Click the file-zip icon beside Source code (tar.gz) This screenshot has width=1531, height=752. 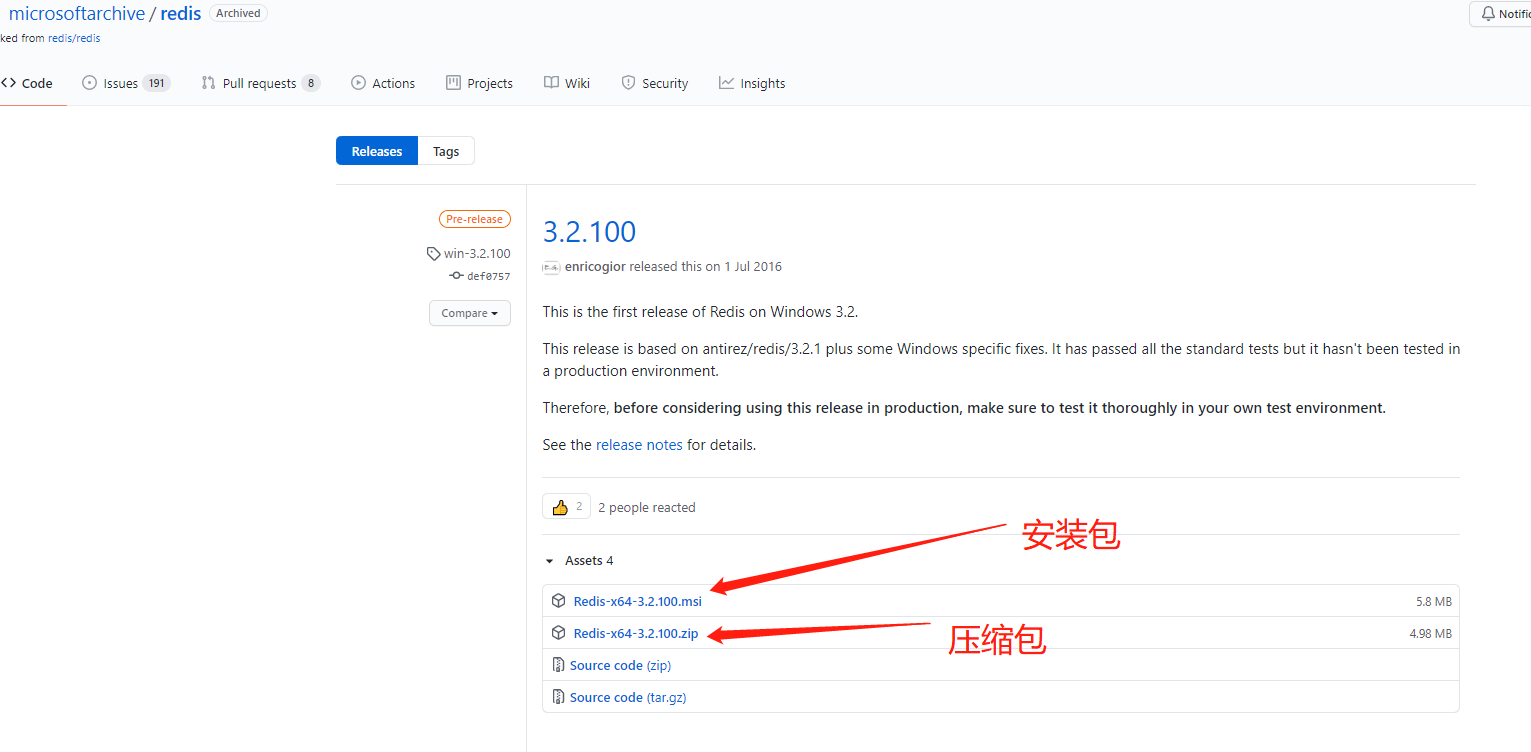point(559,697)
